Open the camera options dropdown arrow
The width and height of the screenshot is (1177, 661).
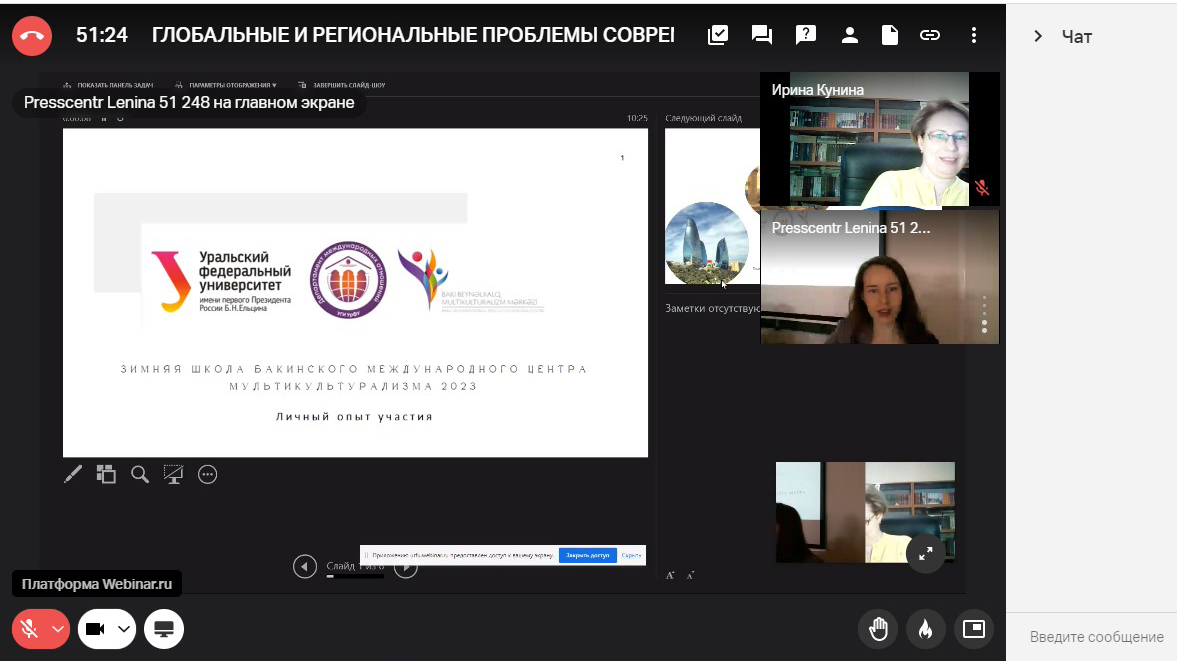[124, 629]
